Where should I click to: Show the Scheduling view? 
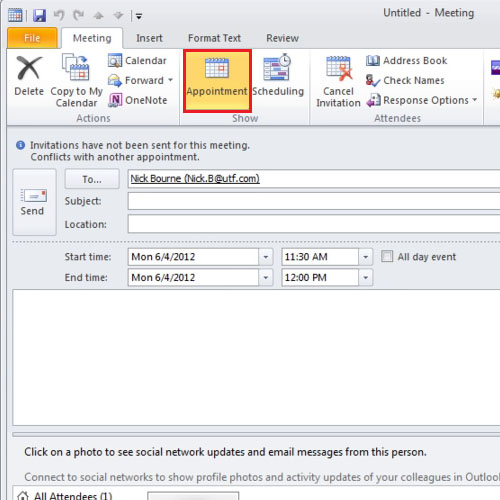[278, 77]
